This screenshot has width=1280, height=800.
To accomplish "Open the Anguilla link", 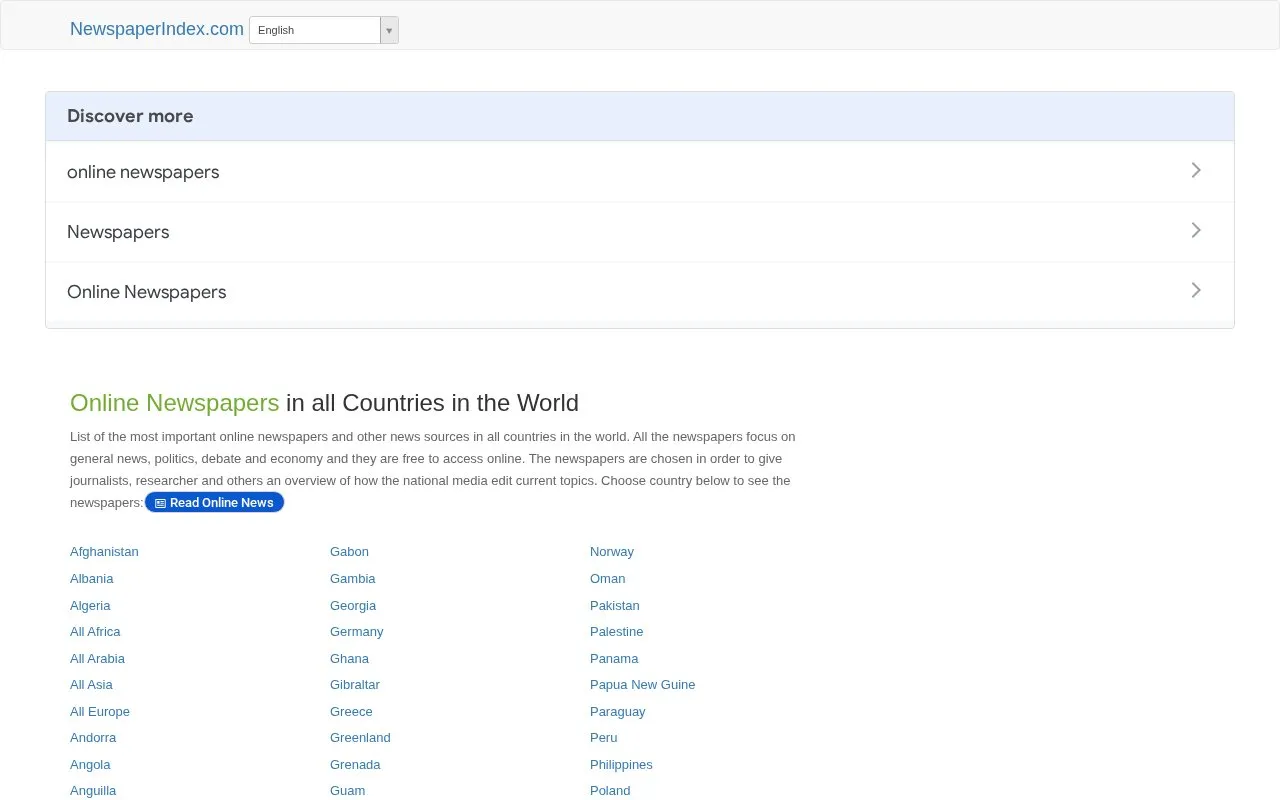I will point(93,791).
